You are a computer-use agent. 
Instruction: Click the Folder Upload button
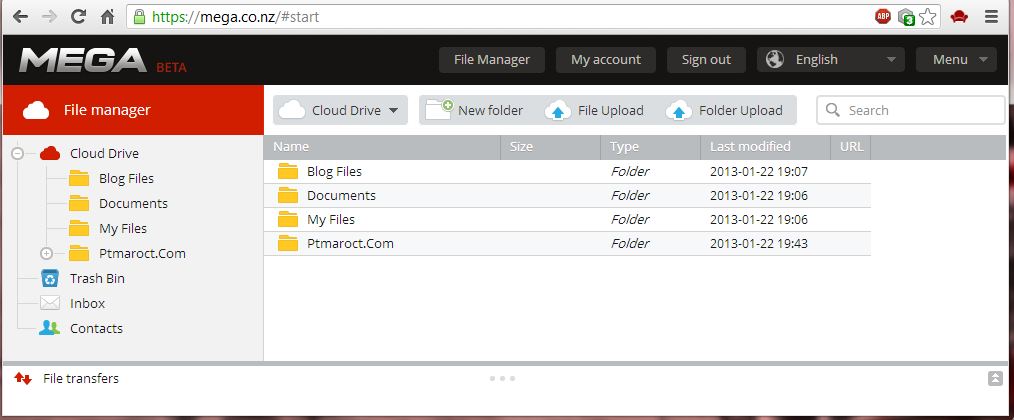(x=725, y=110)
